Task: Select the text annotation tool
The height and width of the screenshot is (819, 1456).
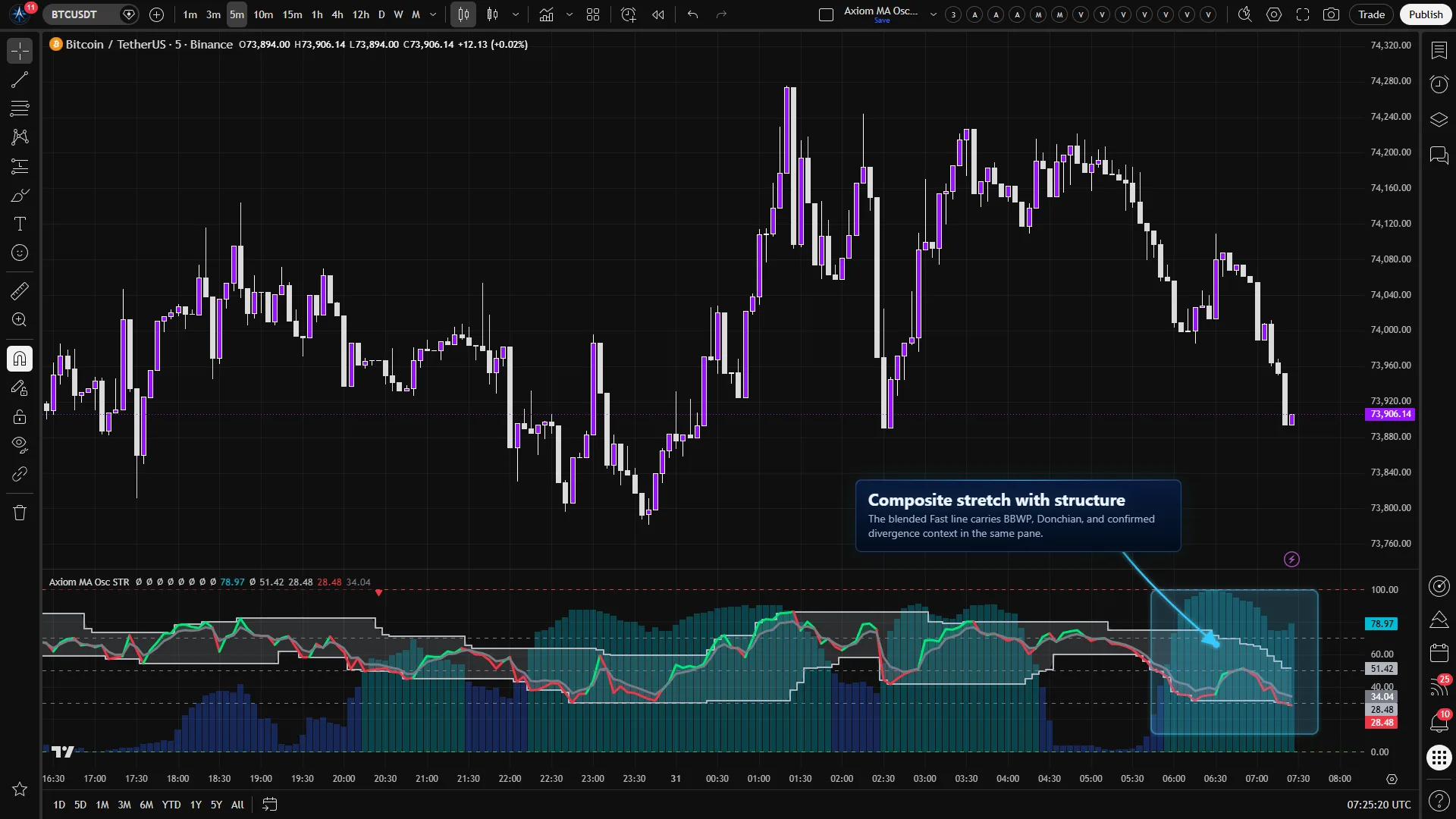Action: point(20,224)
